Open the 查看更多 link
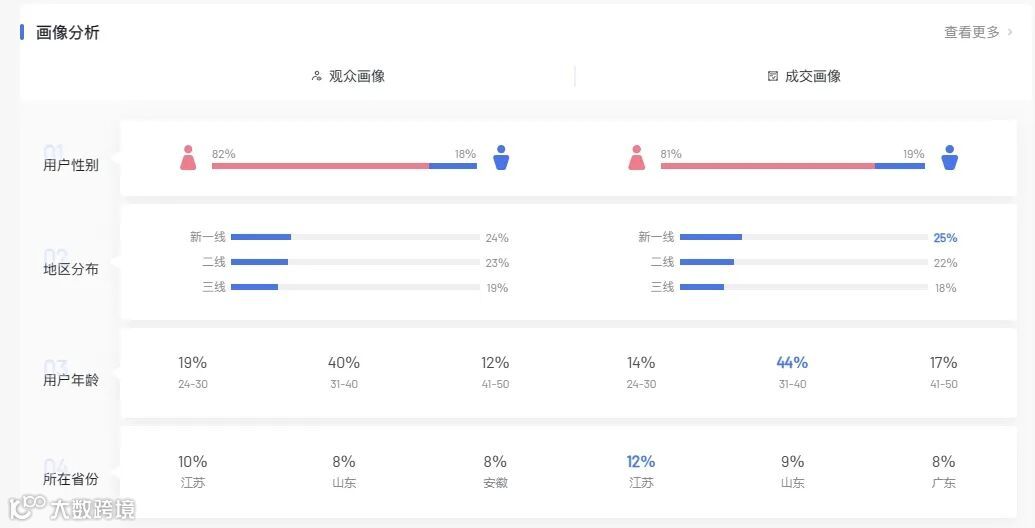 tap(972, 32)
